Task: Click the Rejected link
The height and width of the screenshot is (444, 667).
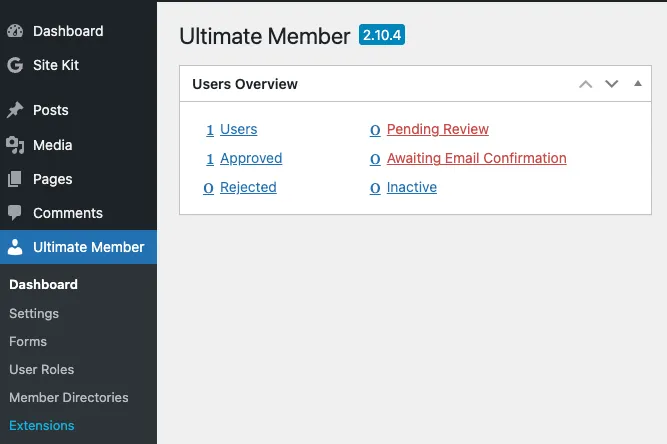Action: (x=248, y=188)
